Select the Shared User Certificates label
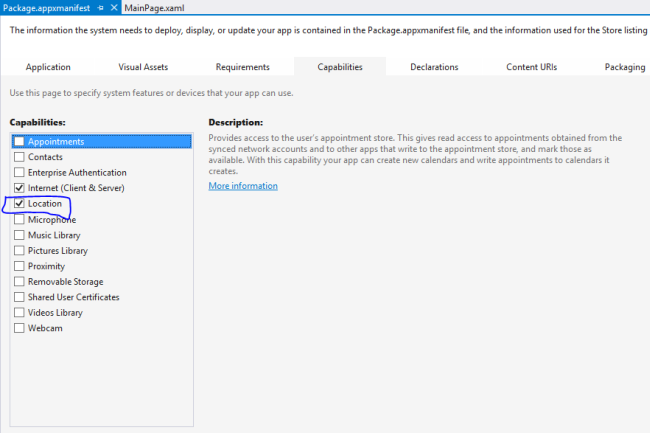Image resolution: width=650 pixels, height=433 pixels. point(74,297)
